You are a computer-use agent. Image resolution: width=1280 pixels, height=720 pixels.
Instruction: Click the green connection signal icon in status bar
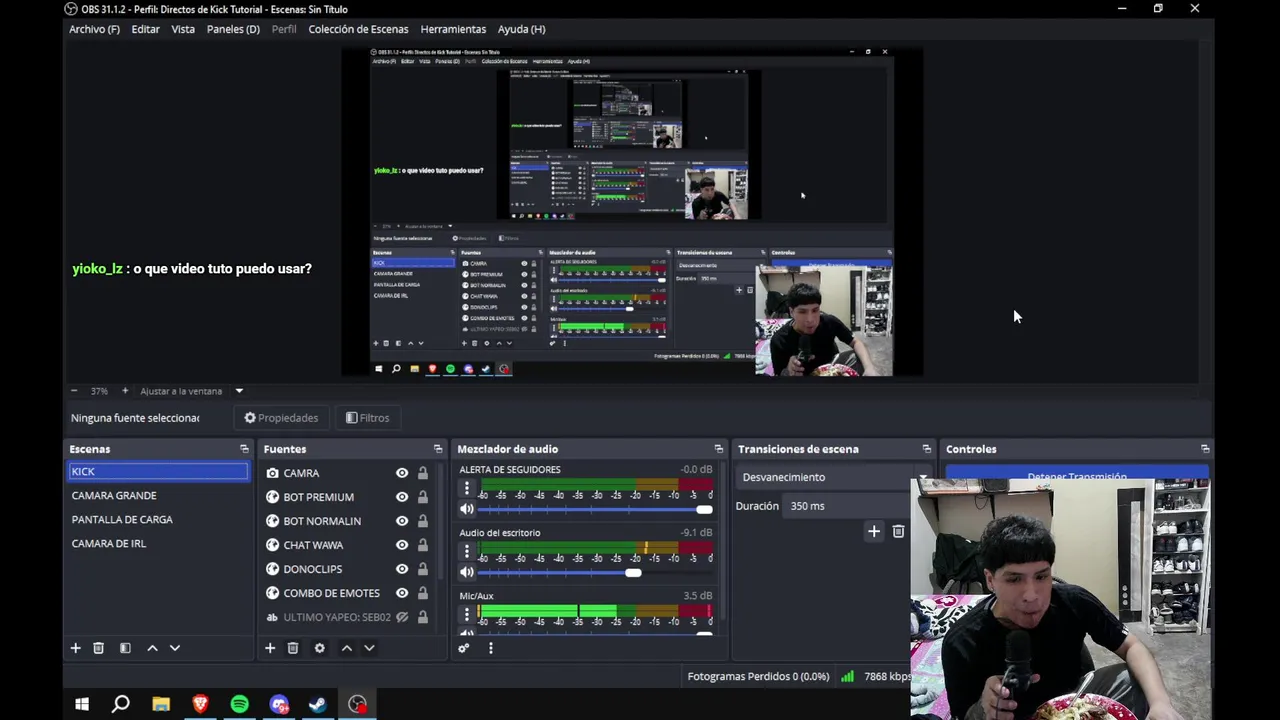847,676
